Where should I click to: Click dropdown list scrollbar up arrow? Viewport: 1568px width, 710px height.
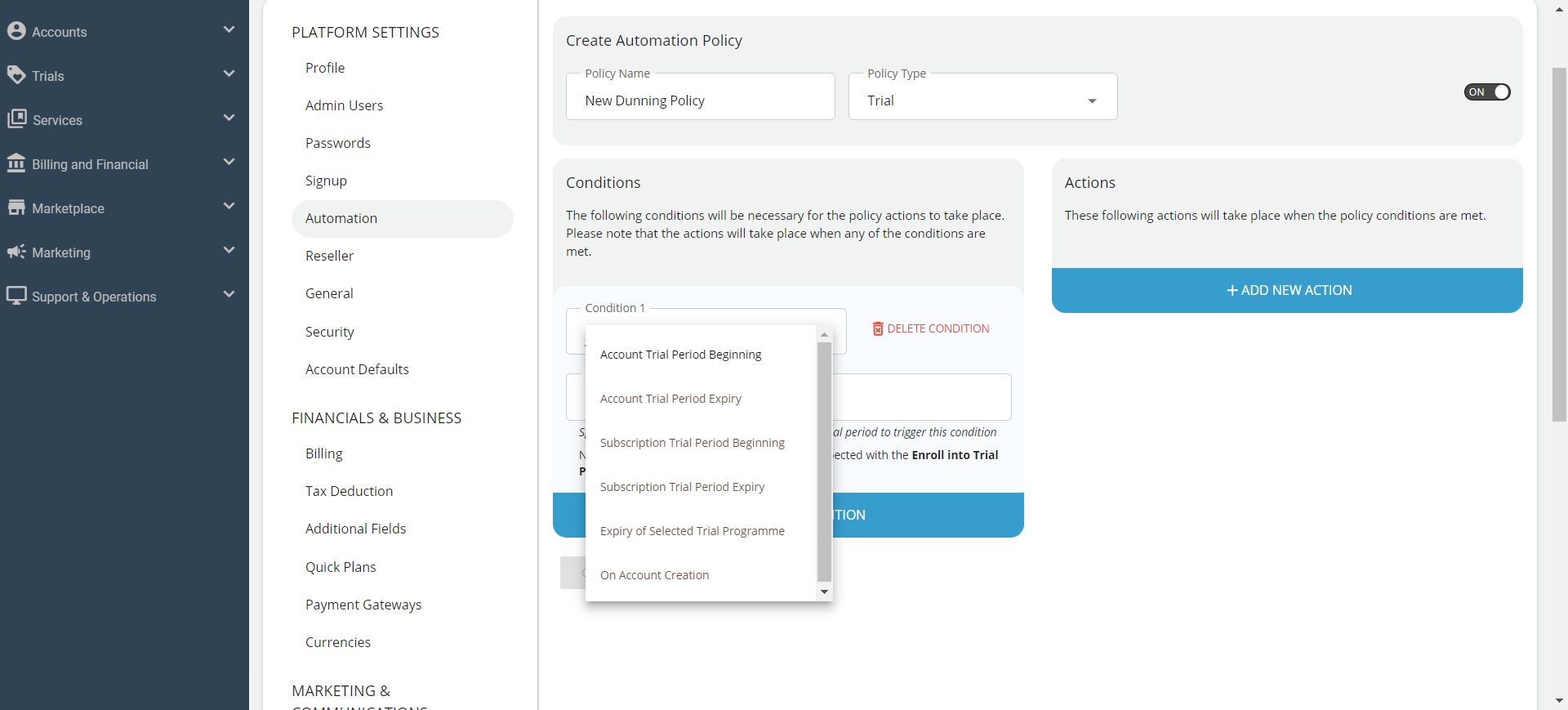tap(824, 335)
